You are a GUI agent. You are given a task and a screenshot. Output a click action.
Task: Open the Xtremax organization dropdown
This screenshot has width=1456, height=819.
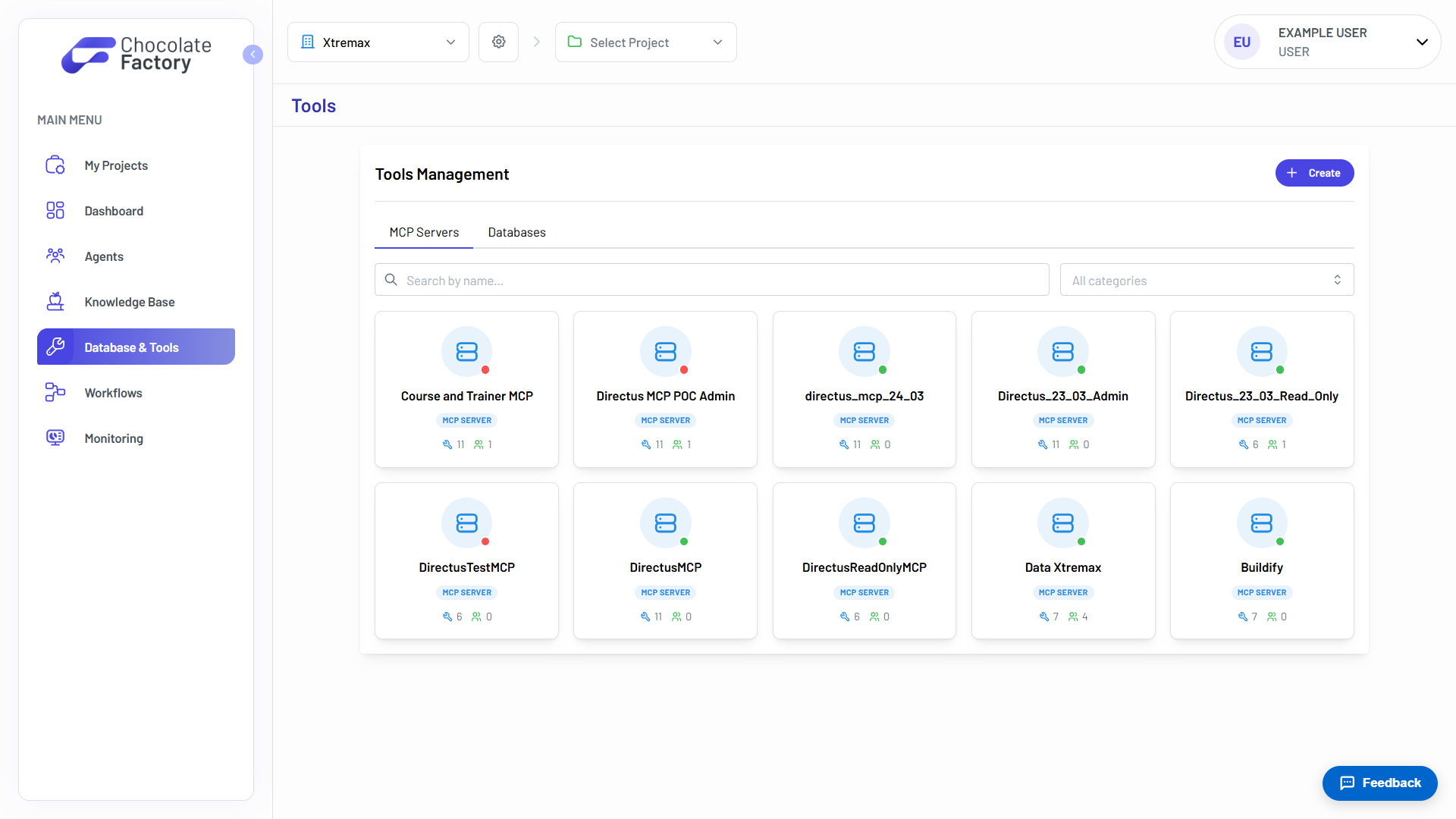point(378,42)
